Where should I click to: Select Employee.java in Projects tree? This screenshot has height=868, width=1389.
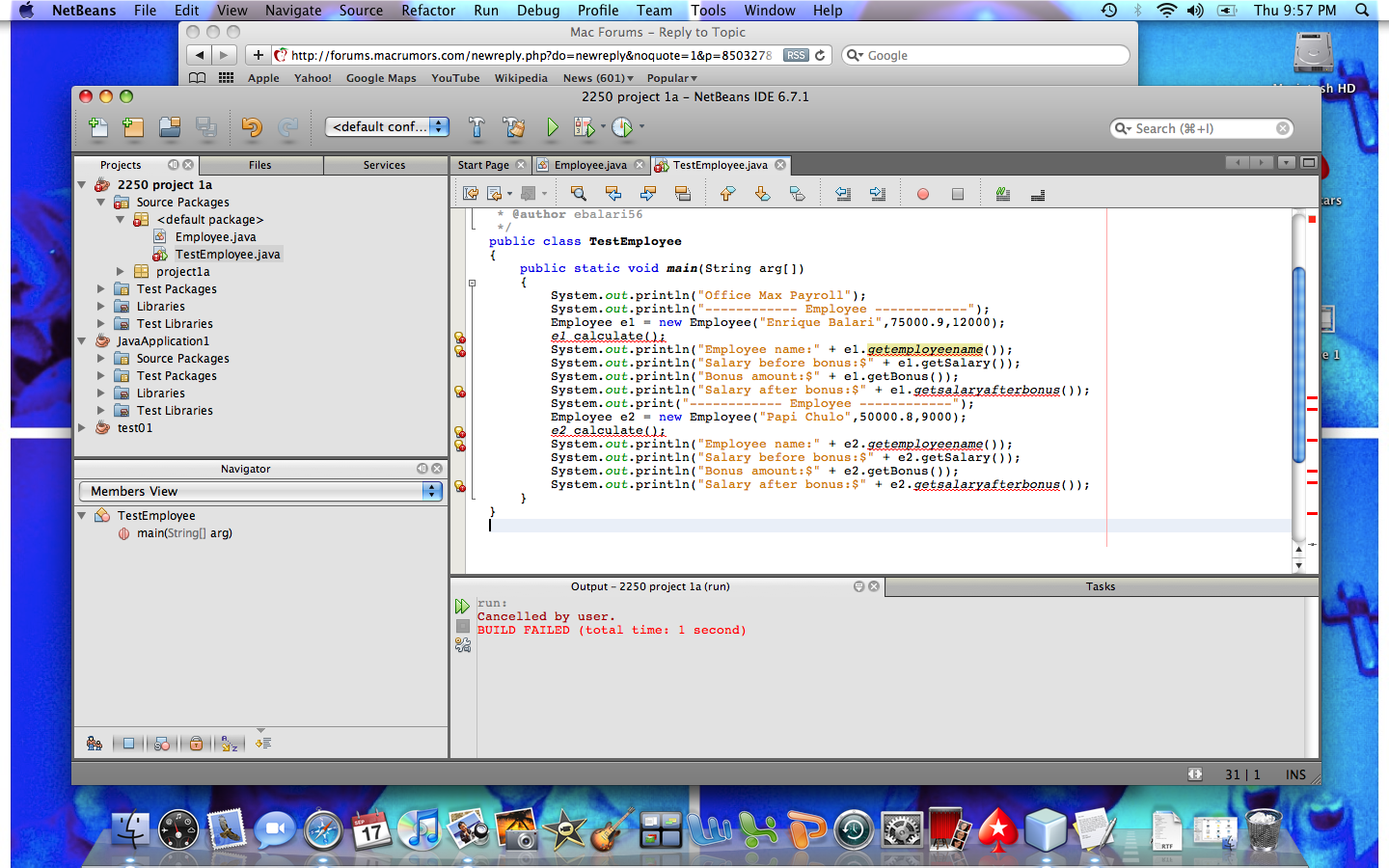point(215,237)
